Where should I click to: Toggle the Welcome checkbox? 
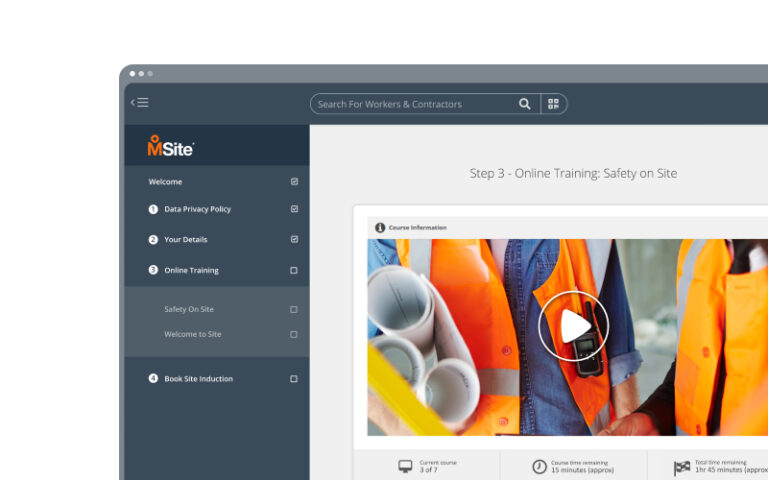(x=294, y=182)
